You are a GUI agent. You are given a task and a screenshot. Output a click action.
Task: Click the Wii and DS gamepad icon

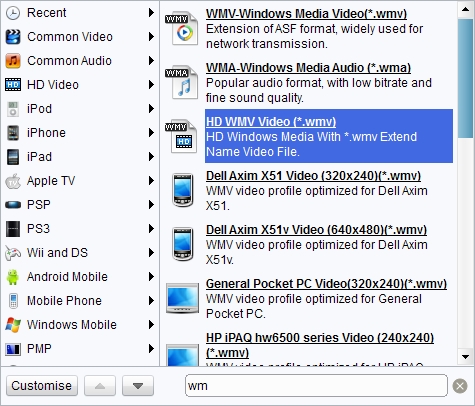(x=13, y=253)
